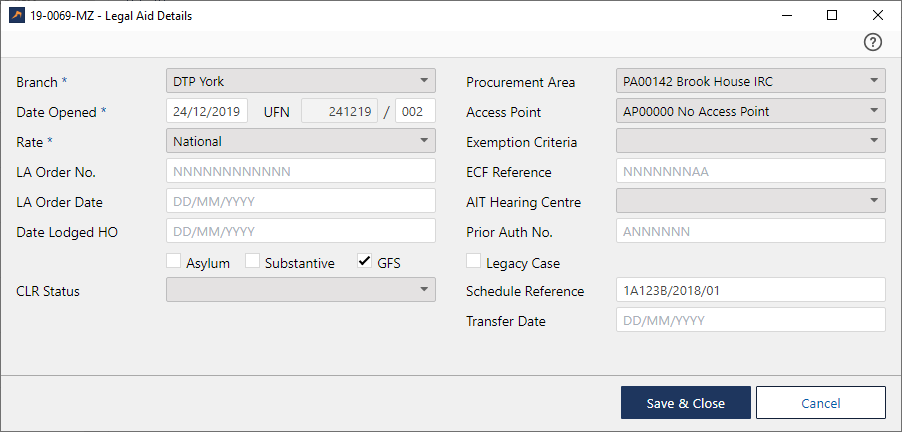Maximize the Legal Aid Details window
This screenshot has width=902, height=432.
click(x=832, y=16)
